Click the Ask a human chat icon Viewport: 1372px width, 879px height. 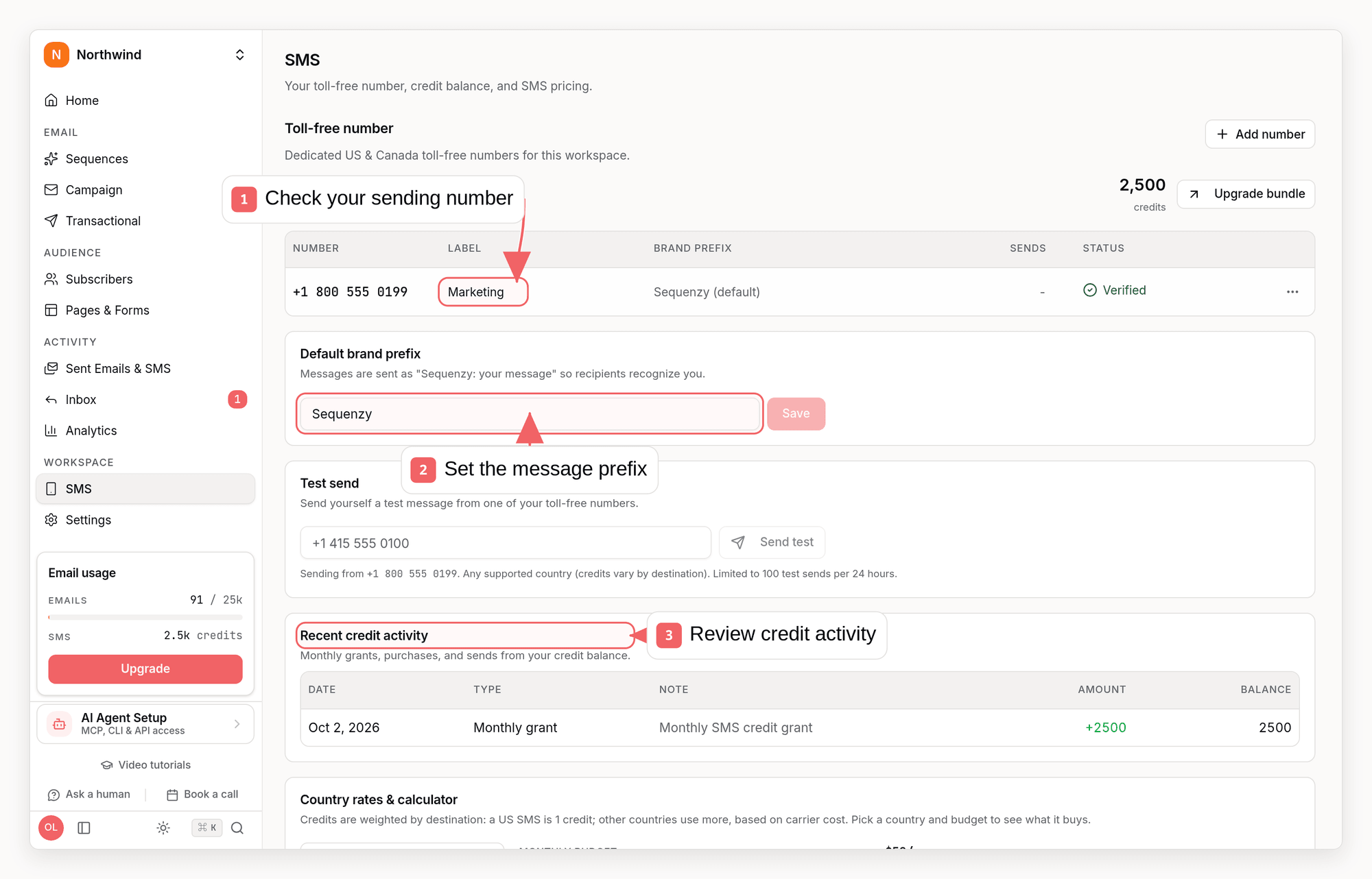[x=54, y=795]
